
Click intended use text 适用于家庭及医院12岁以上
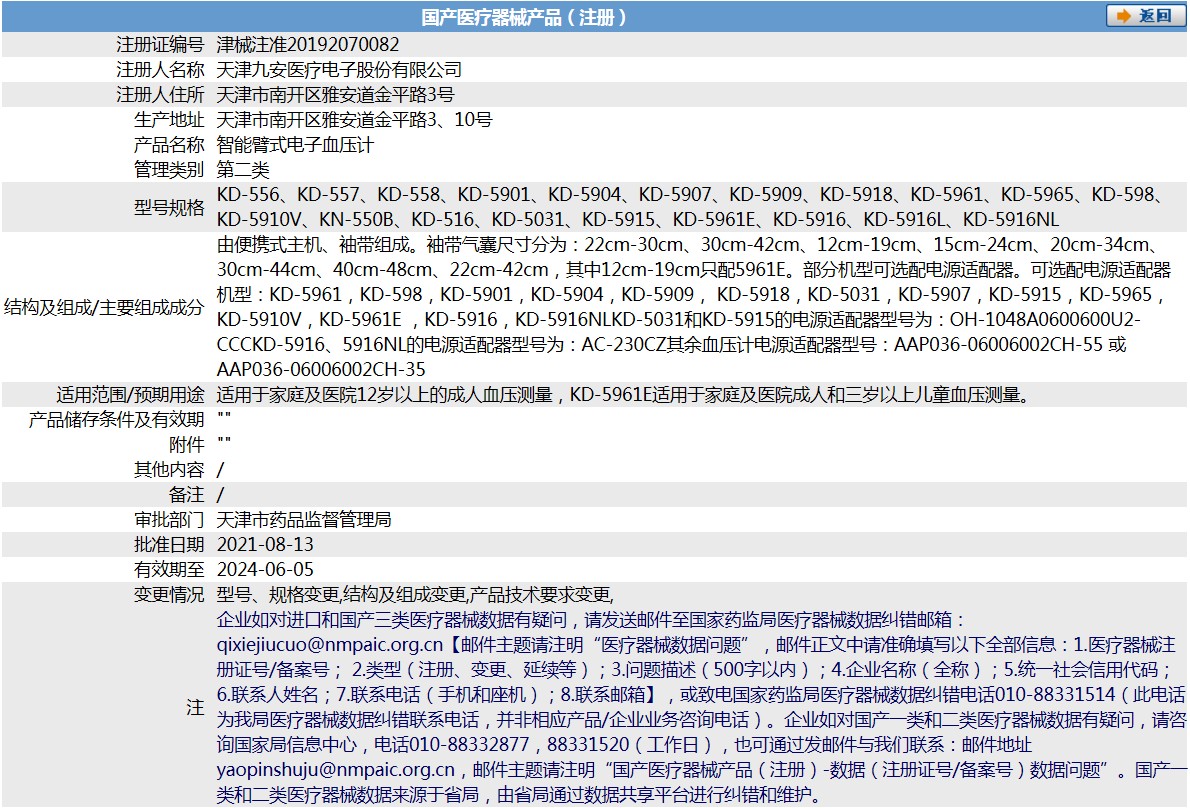coord(624,395)
